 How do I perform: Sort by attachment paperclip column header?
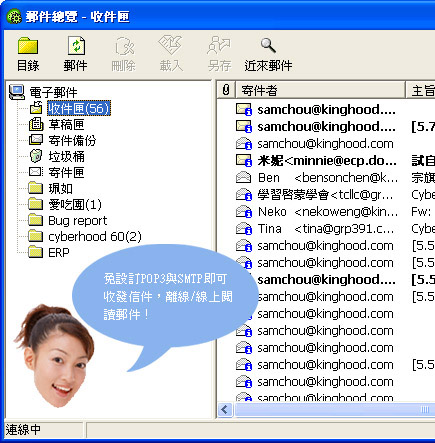point(226,90)
